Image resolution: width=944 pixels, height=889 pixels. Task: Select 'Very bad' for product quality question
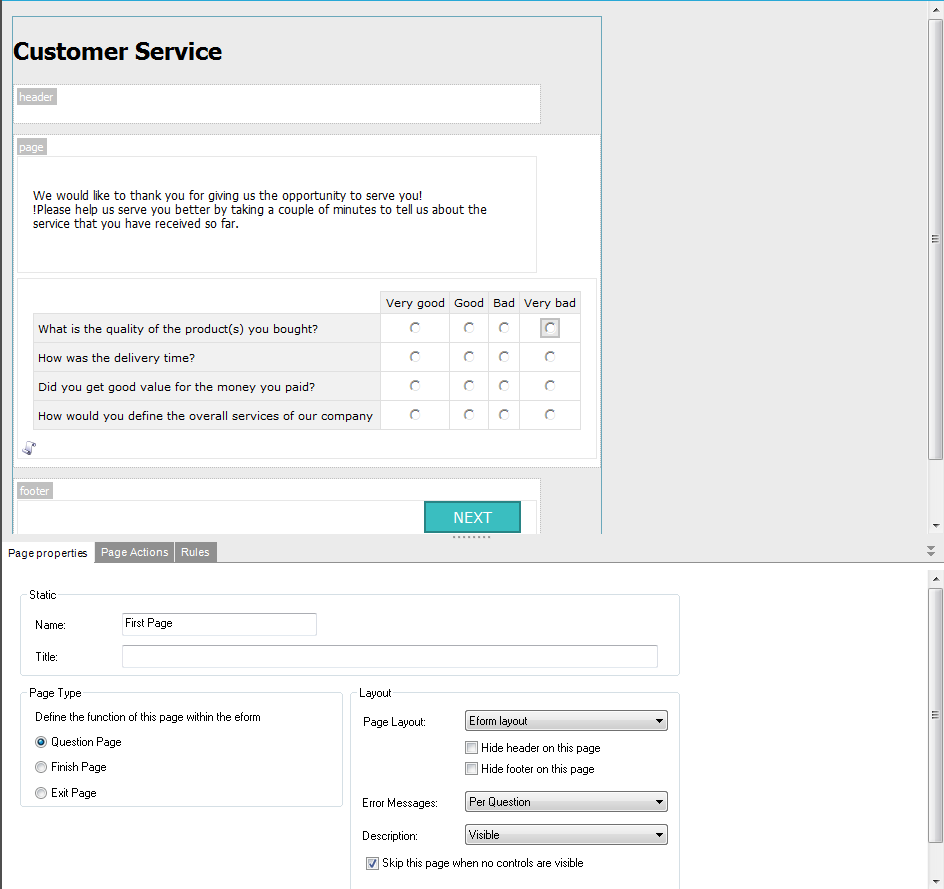[550, 328]
